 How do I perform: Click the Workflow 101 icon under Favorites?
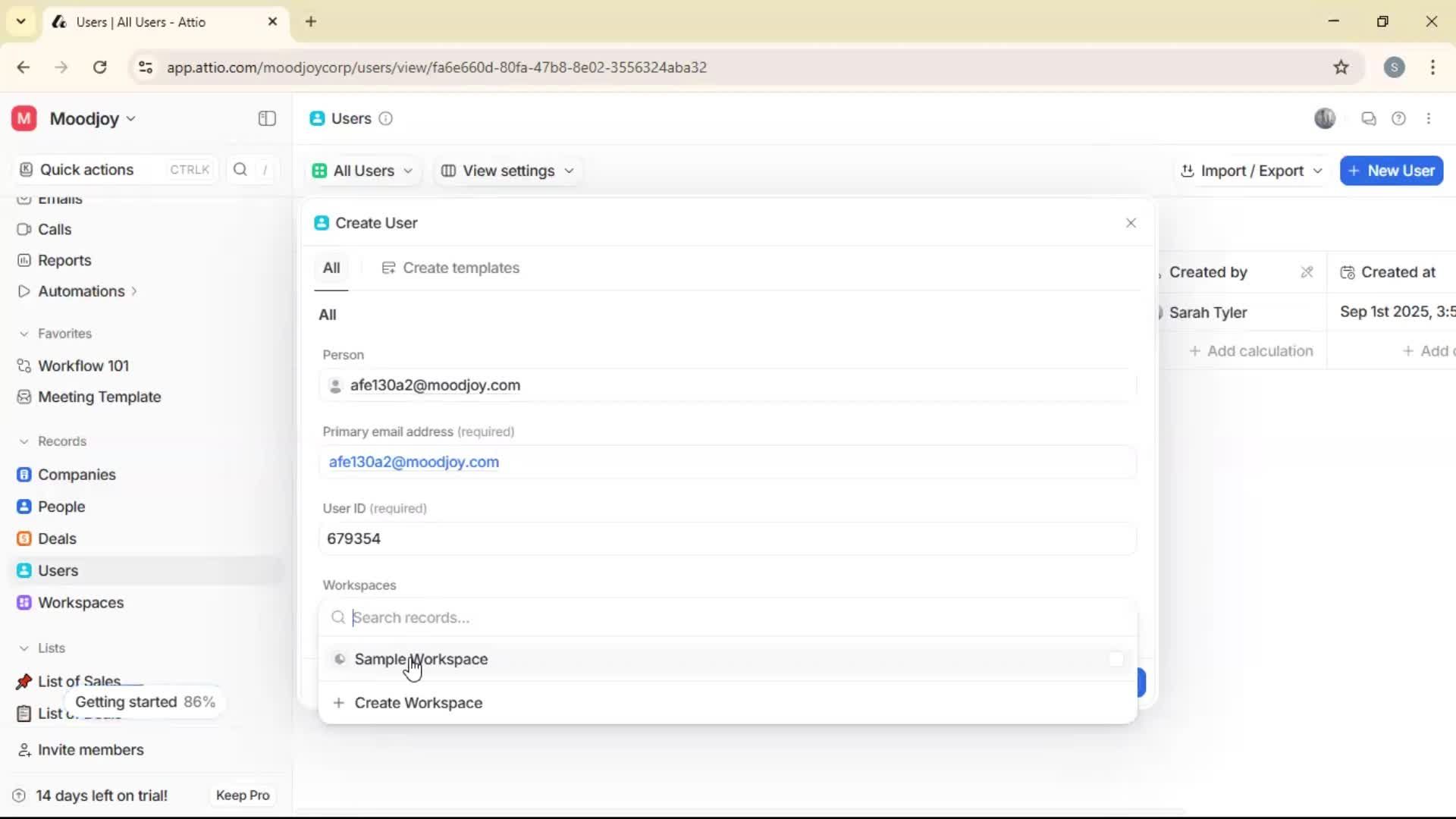(24, 366)
